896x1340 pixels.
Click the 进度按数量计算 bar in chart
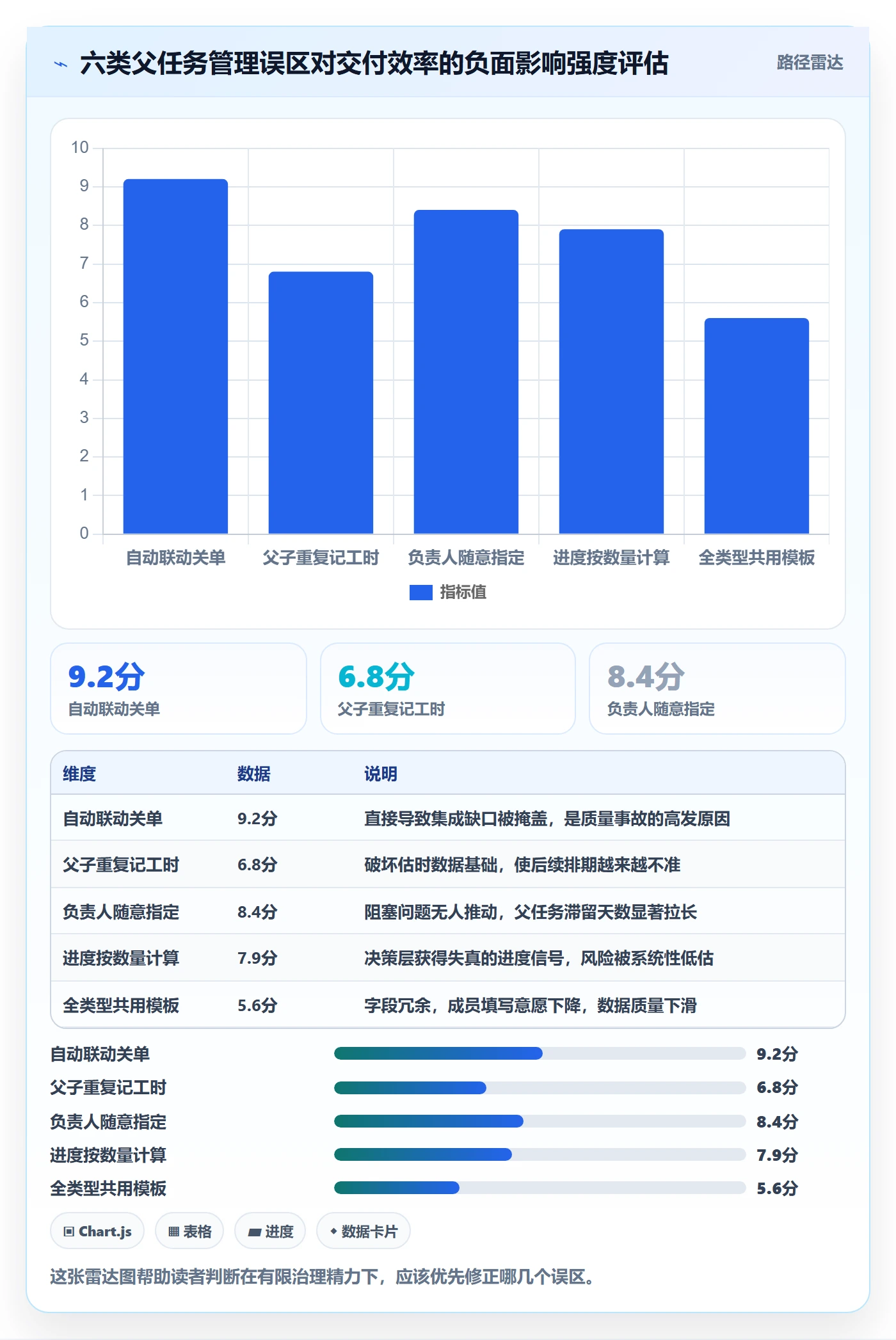coord(611,381)
